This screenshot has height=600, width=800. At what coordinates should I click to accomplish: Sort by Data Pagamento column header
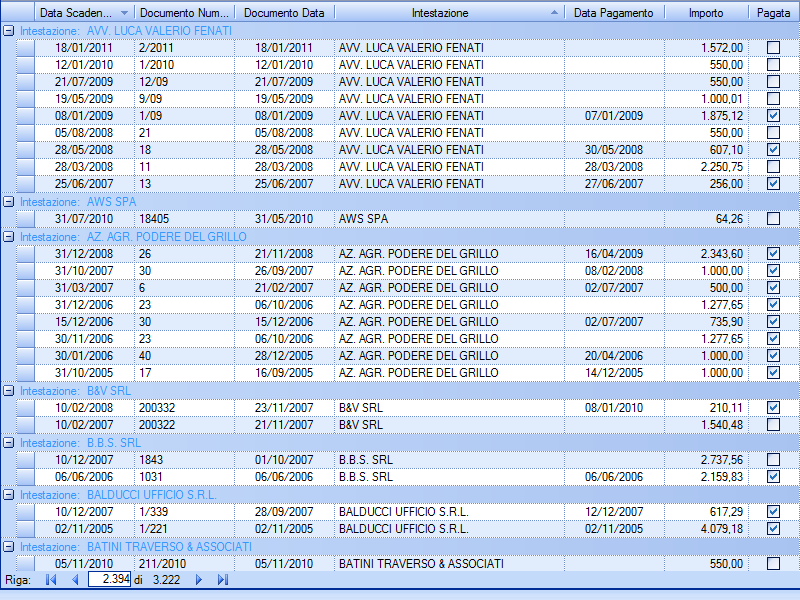click(614, 13)
